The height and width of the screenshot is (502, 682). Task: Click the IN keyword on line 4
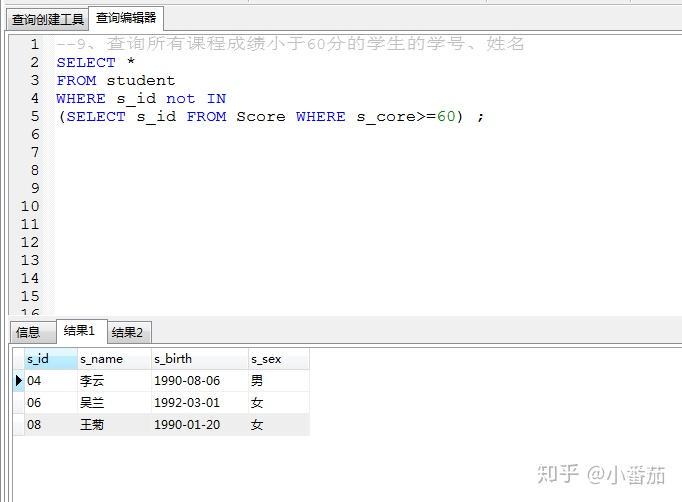coord(216,99)
